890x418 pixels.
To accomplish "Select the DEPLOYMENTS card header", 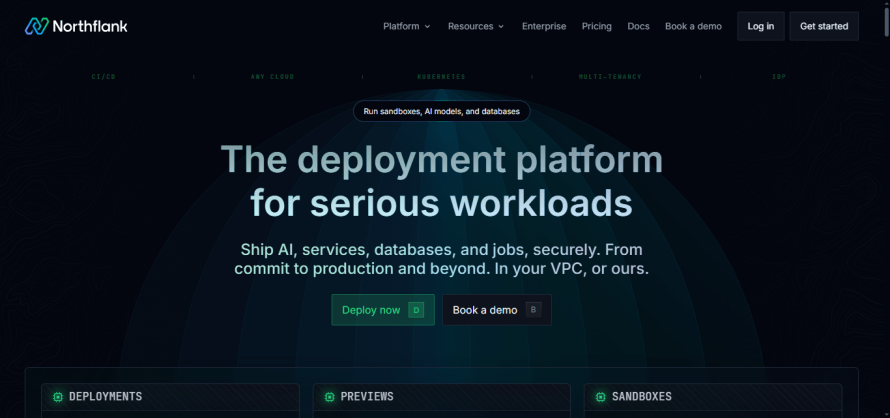I will pyautogui.click(x=170, y=397).
